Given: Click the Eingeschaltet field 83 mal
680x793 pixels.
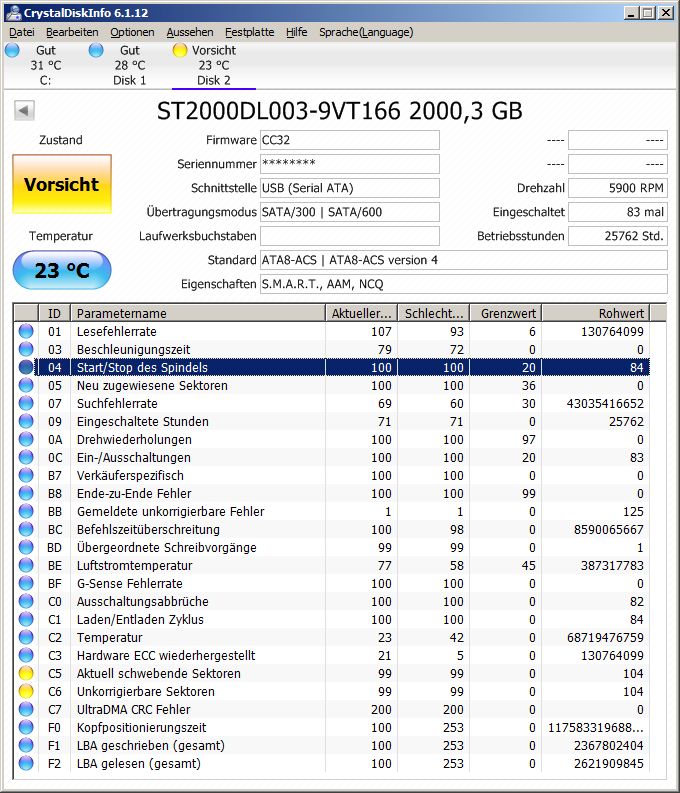Looking at the screenshot, I should (x=618, y=212).
